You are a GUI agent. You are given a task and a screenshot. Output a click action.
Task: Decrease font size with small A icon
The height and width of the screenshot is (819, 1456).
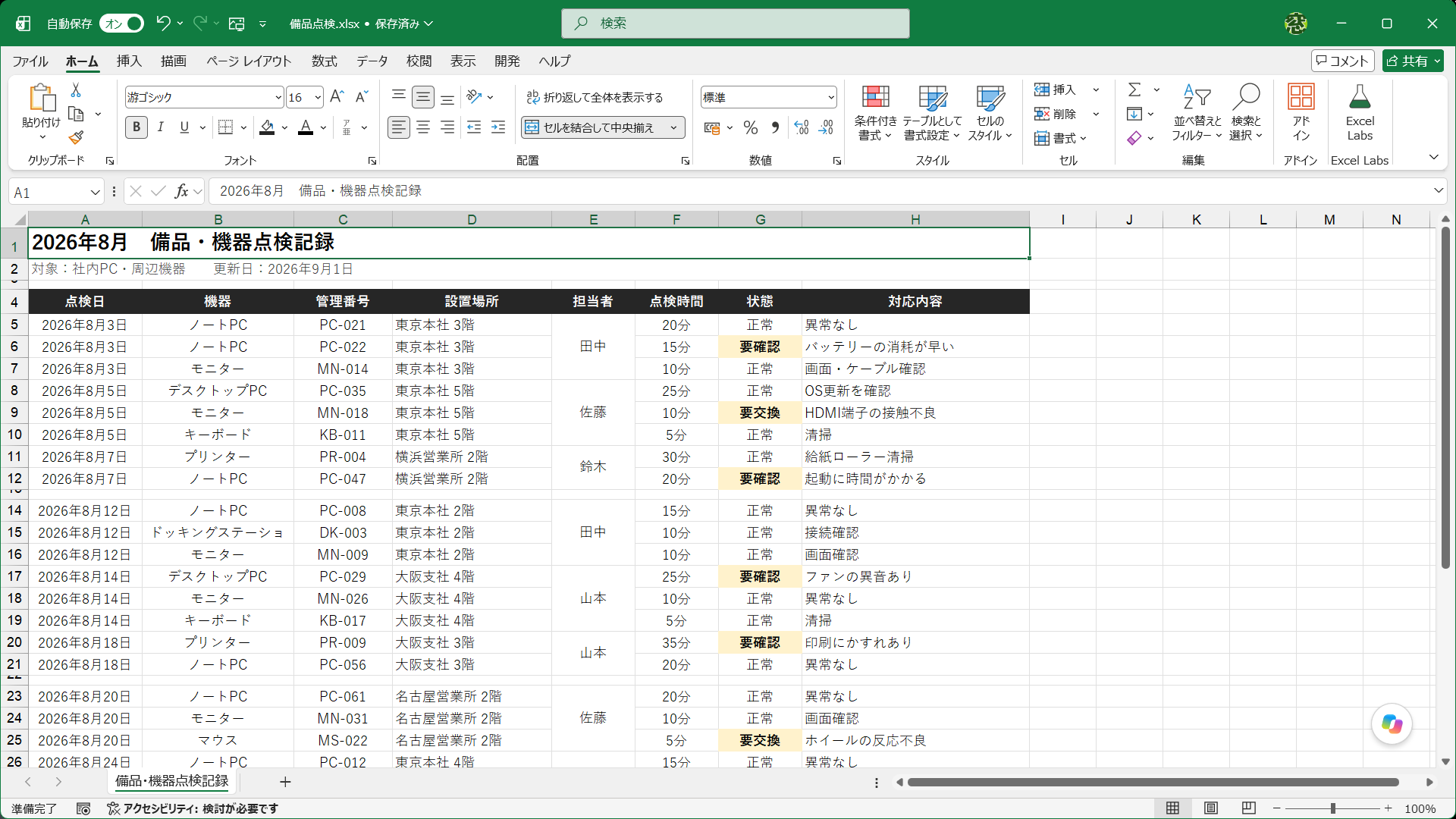click(x=362, y=97)
